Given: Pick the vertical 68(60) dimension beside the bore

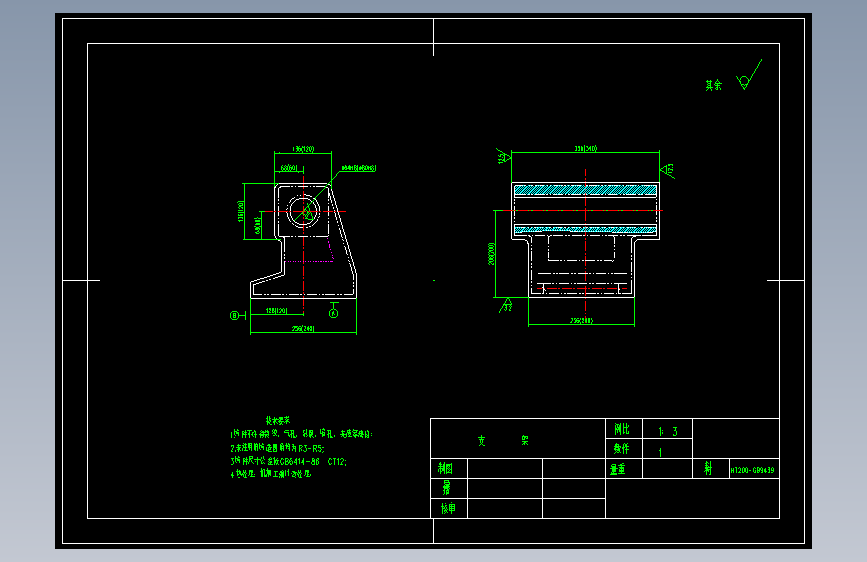Looking at the screenshot, I should (x=258, y=225).
